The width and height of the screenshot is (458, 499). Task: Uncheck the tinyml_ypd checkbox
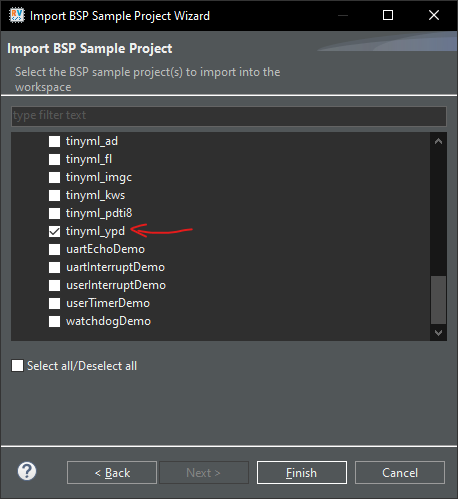tap(54, 231)
